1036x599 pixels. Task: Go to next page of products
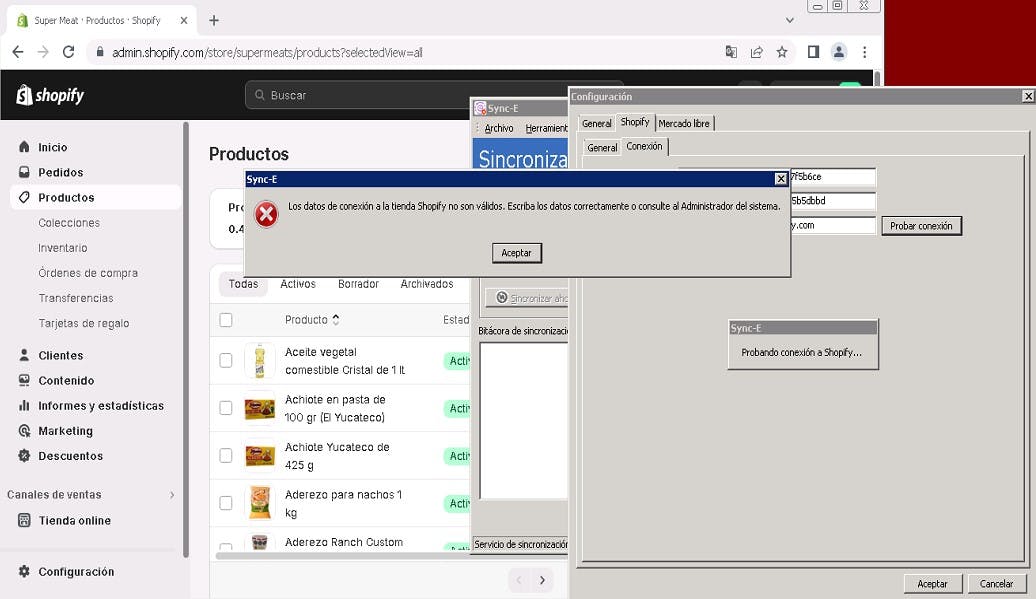pos(542,580)
